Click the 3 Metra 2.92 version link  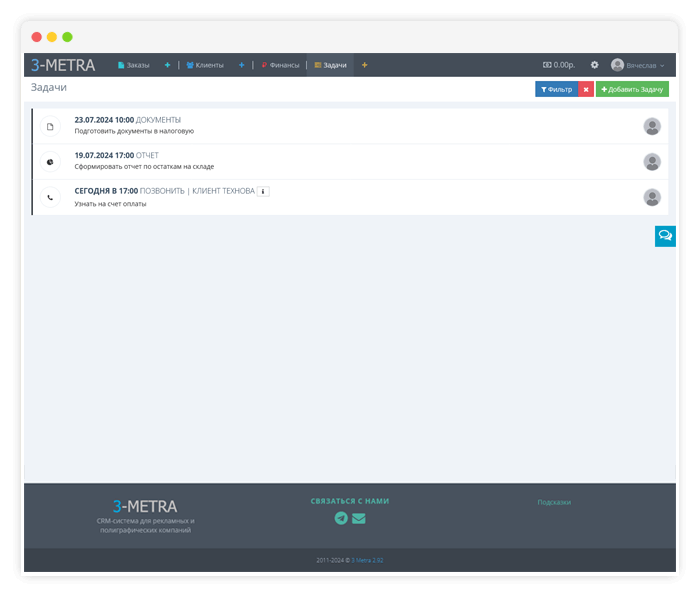point(367,560)
